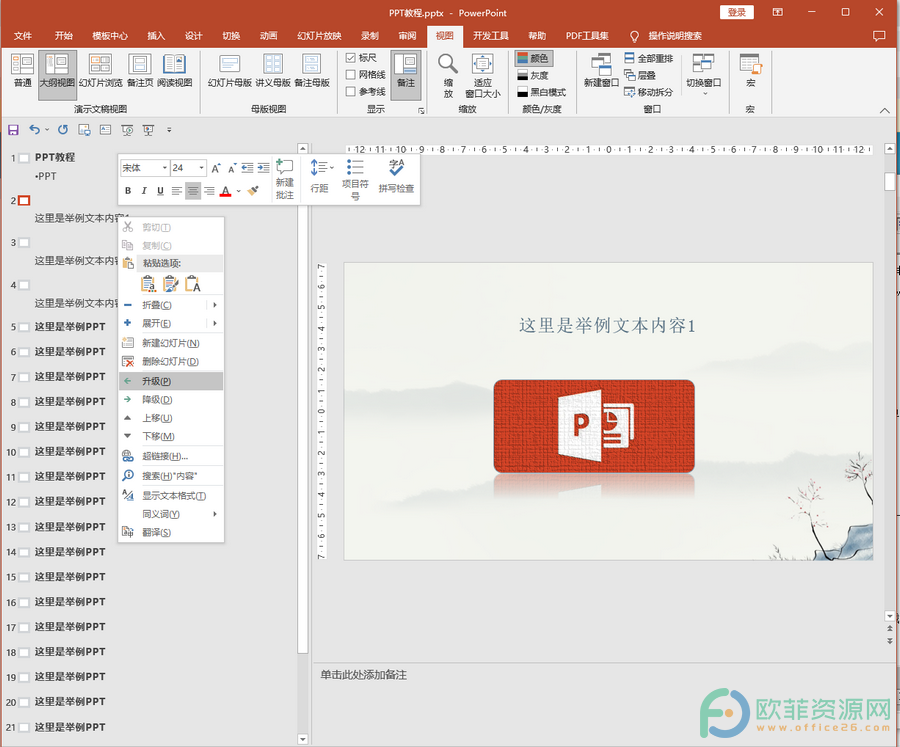Screen dimensions: 900x747
Task: Expand the Collapse (折叠) submenu arrow
Action: pos(215,305)
